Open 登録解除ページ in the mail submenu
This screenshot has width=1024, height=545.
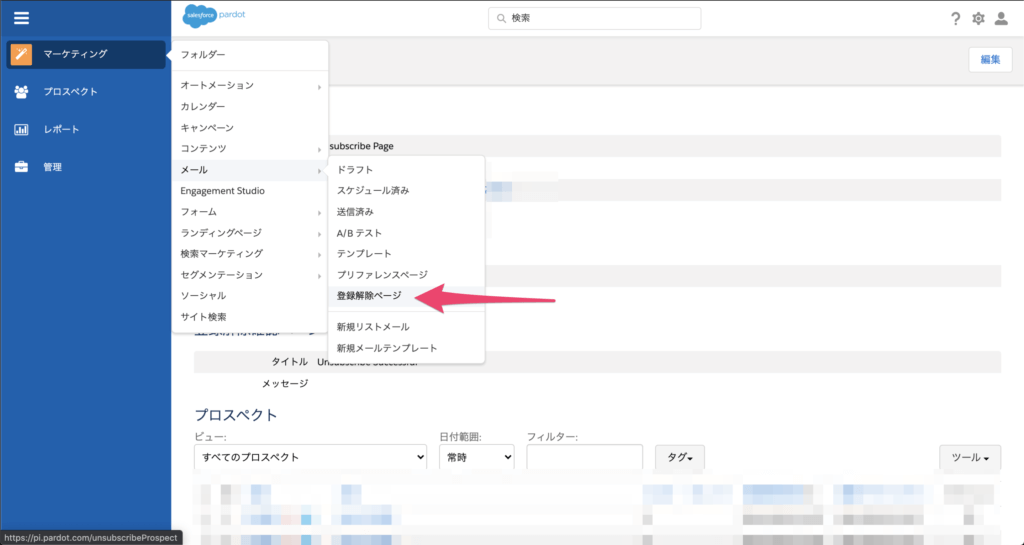(x=406, y=296)
